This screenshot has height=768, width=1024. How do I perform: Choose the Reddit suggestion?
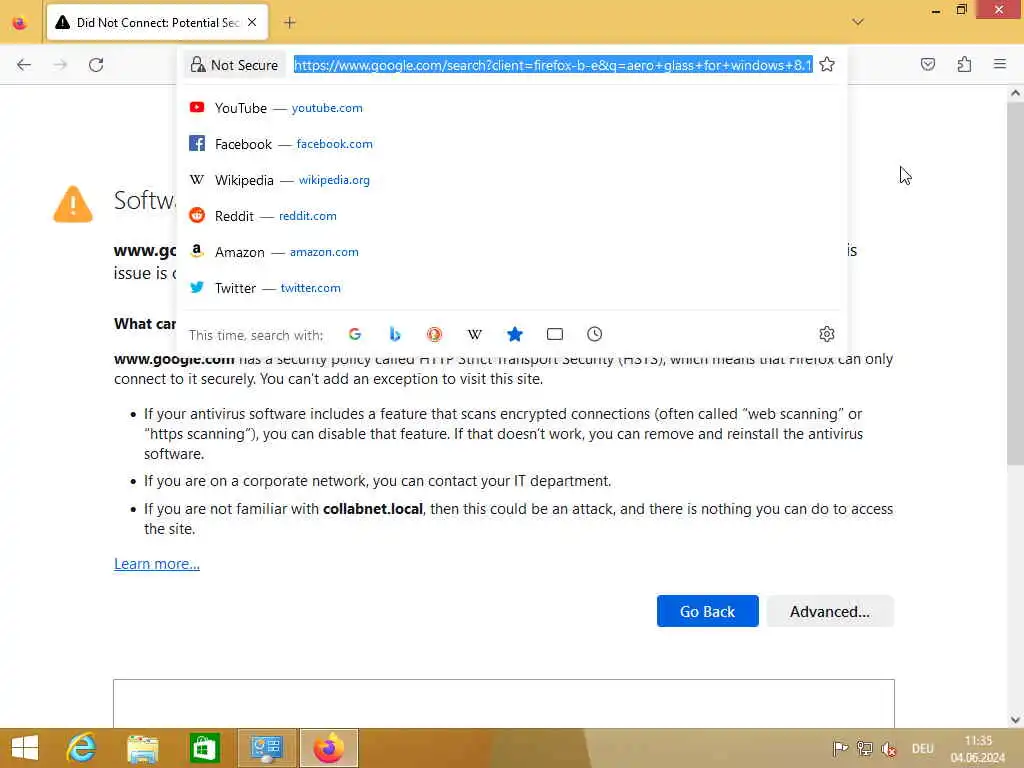click(512, 216)
